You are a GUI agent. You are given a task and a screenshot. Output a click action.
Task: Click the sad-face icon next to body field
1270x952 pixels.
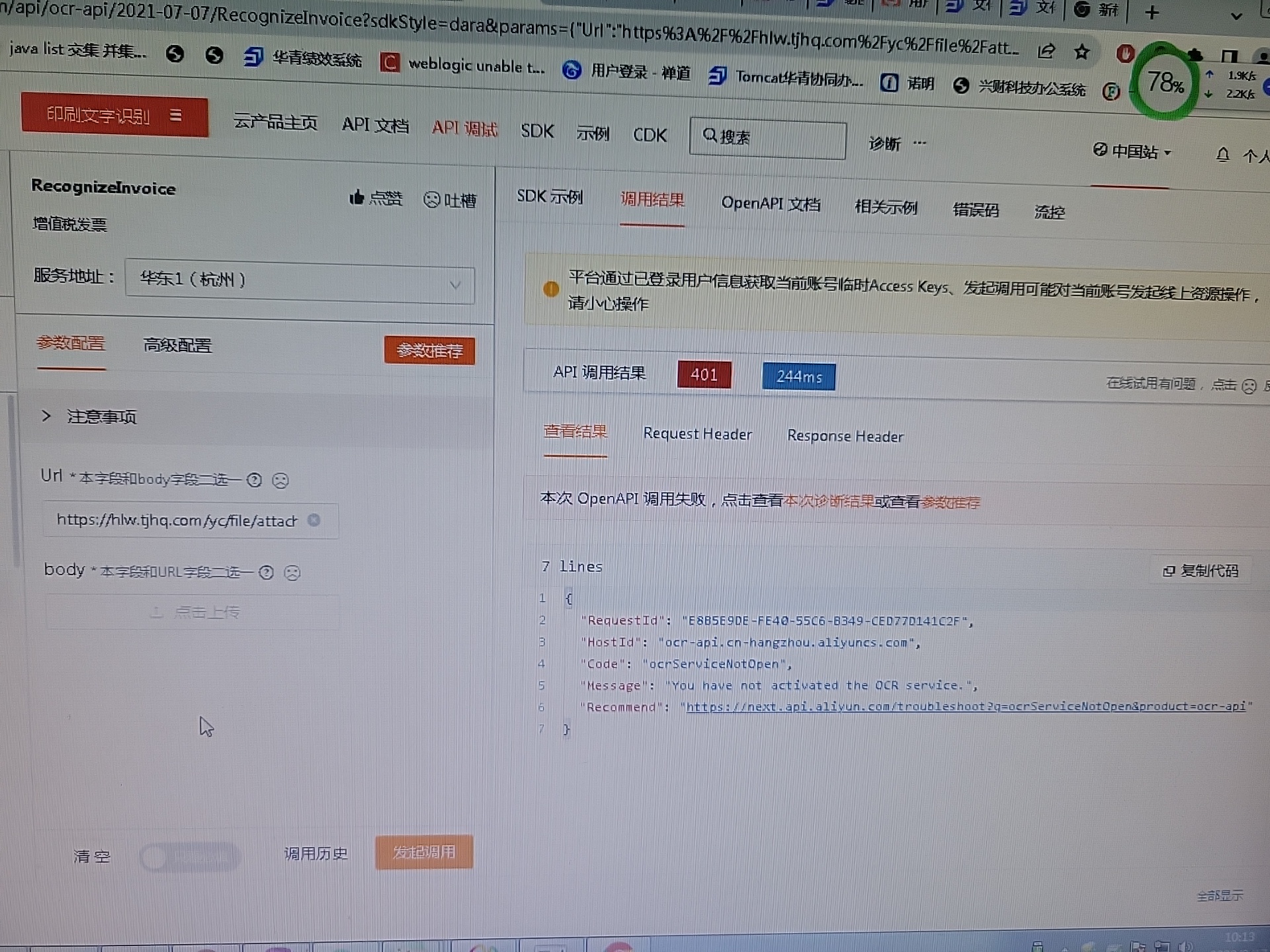point(292,573)
